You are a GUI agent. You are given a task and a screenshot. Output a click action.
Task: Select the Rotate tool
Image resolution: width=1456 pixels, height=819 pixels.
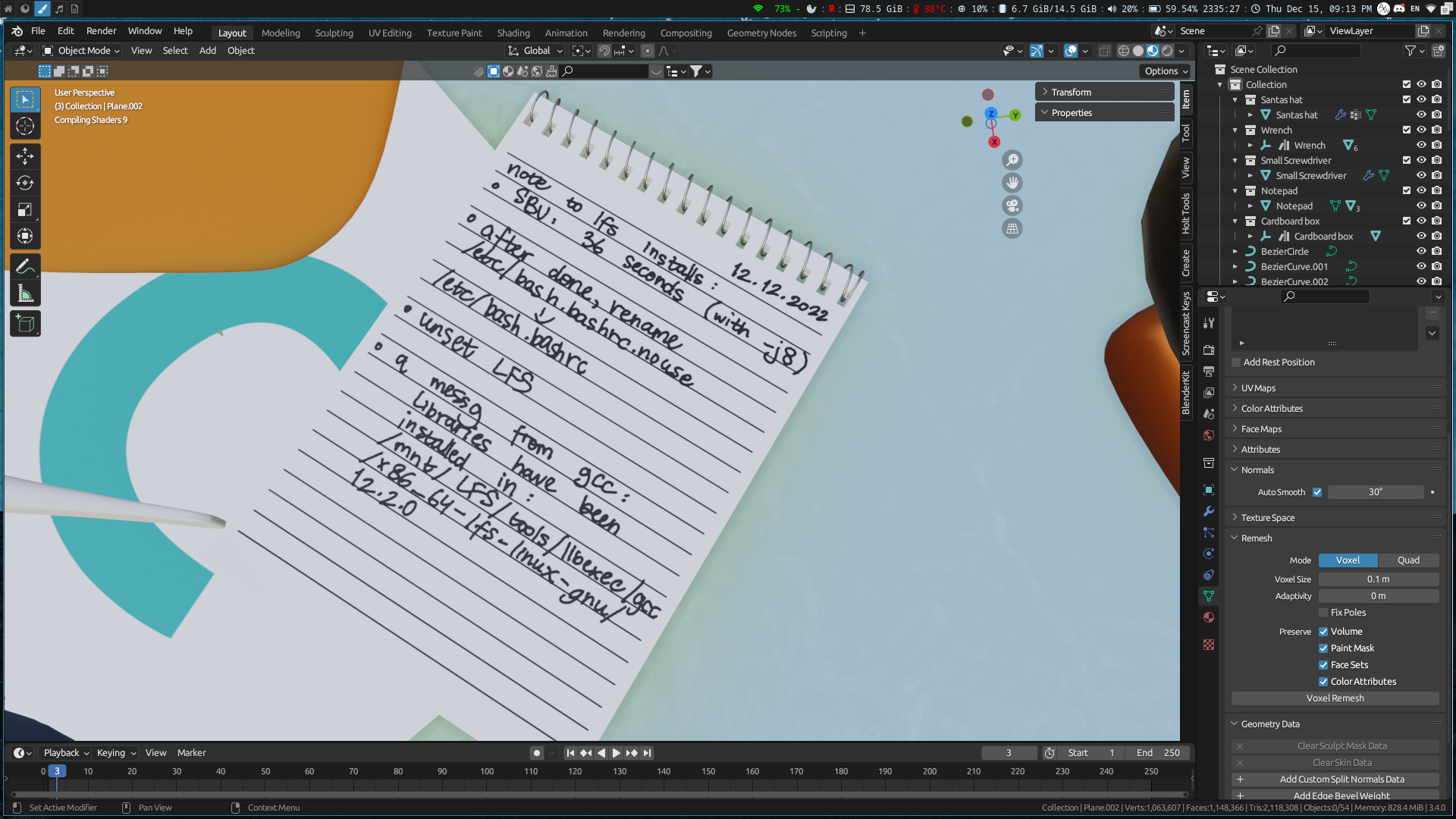click(x=25, y=183)
